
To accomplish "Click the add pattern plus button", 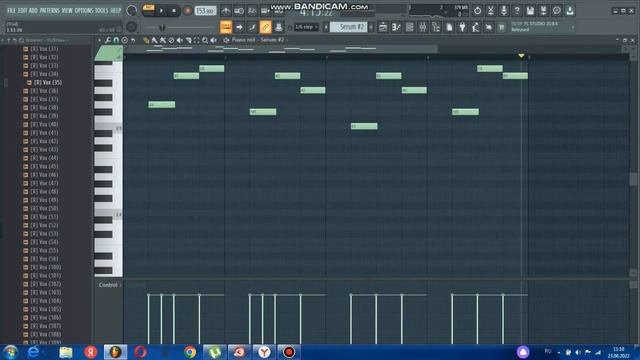I will click(x=371, y=27).
